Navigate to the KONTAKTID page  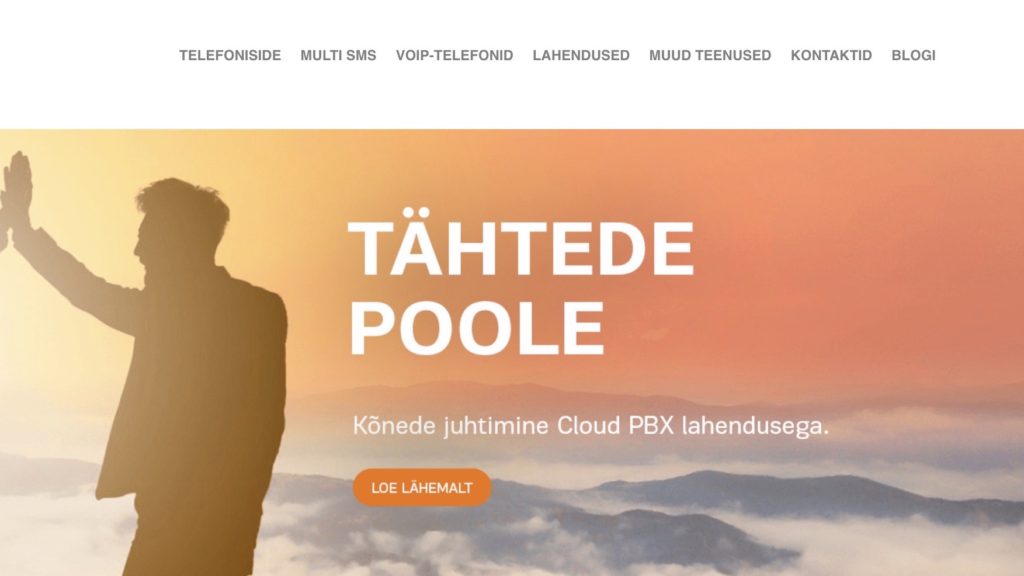point(831,56)
